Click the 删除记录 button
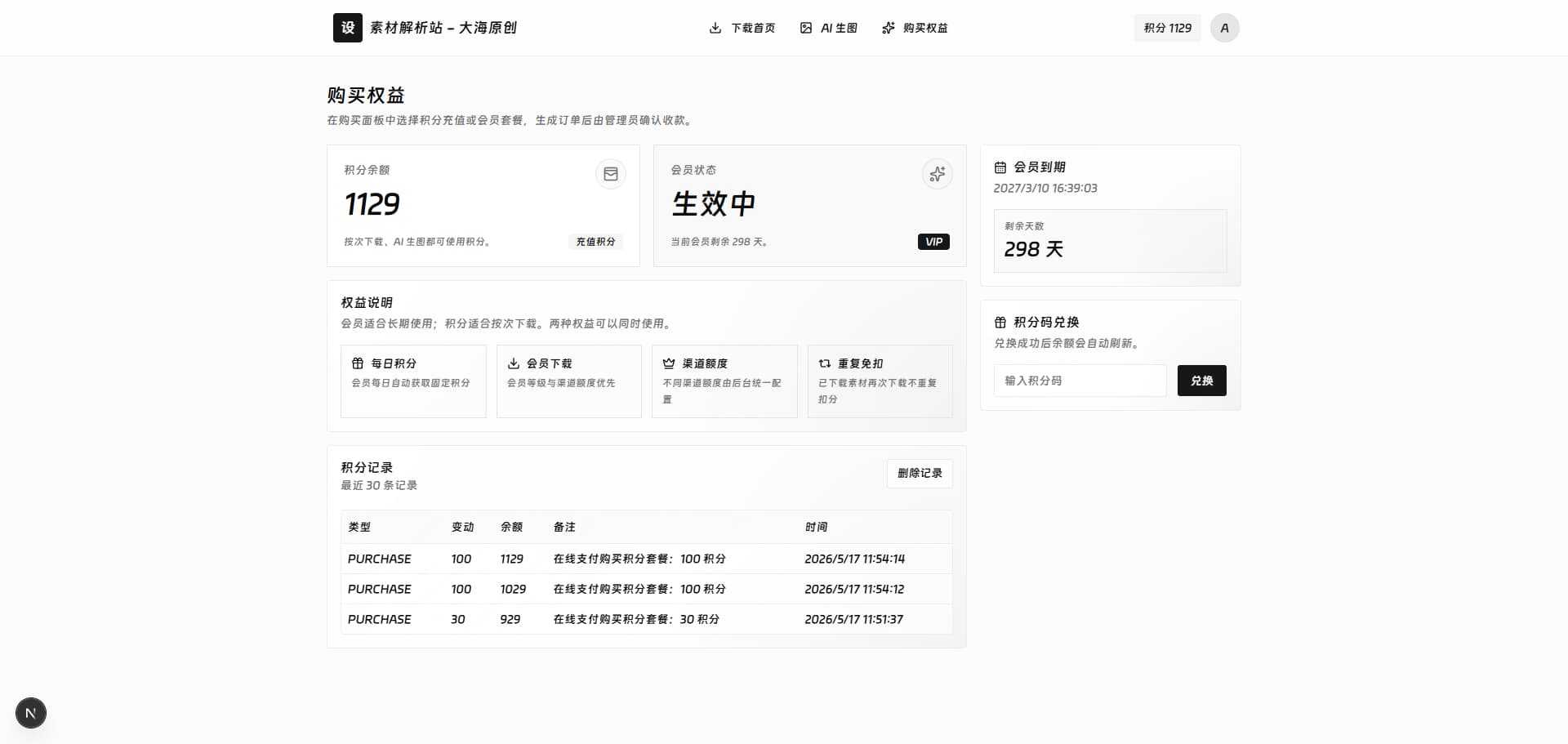 pos(920,474)
